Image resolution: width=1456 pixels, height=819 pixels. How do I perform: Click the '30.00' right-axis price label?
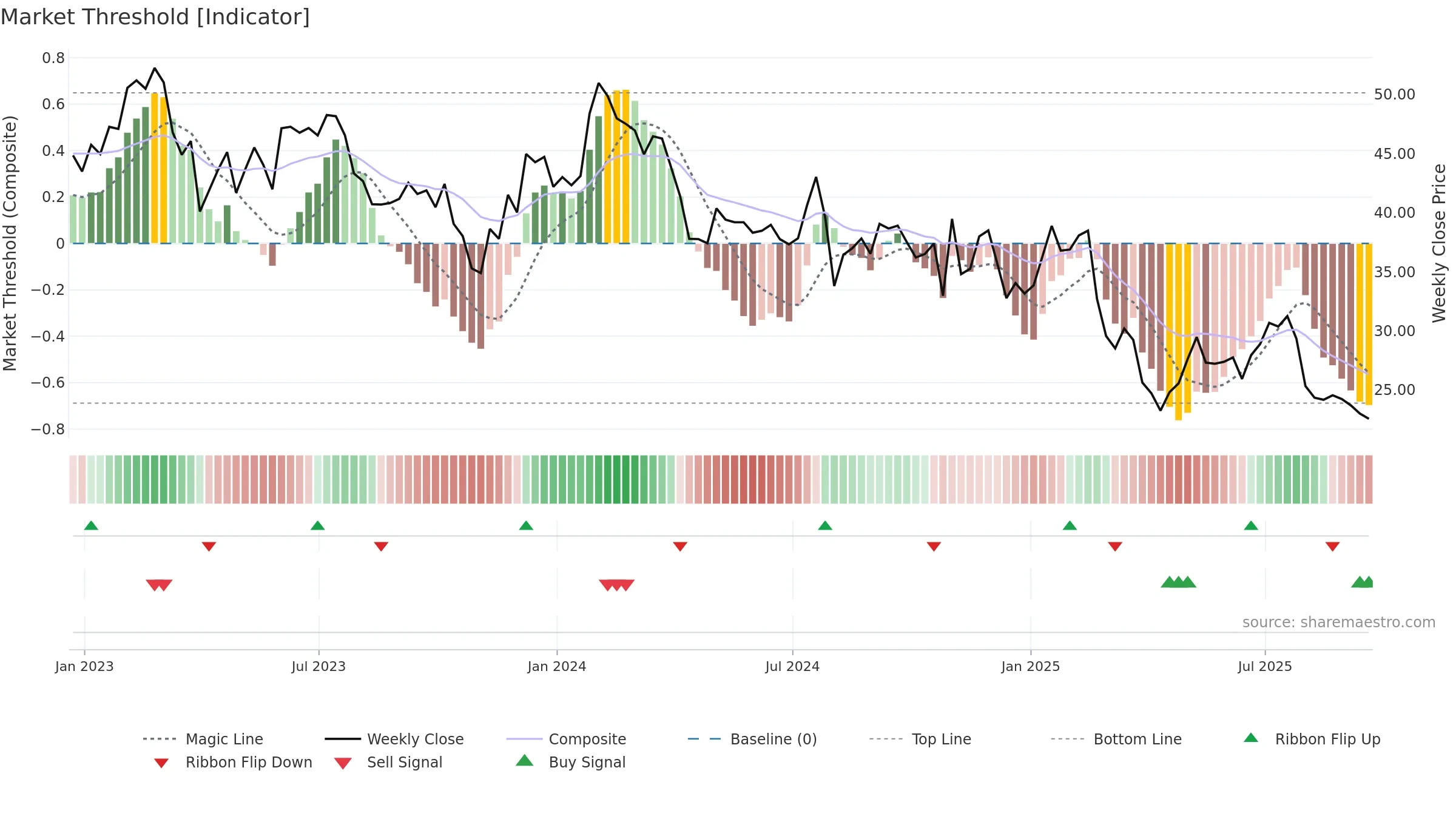tap(1395, 331)
